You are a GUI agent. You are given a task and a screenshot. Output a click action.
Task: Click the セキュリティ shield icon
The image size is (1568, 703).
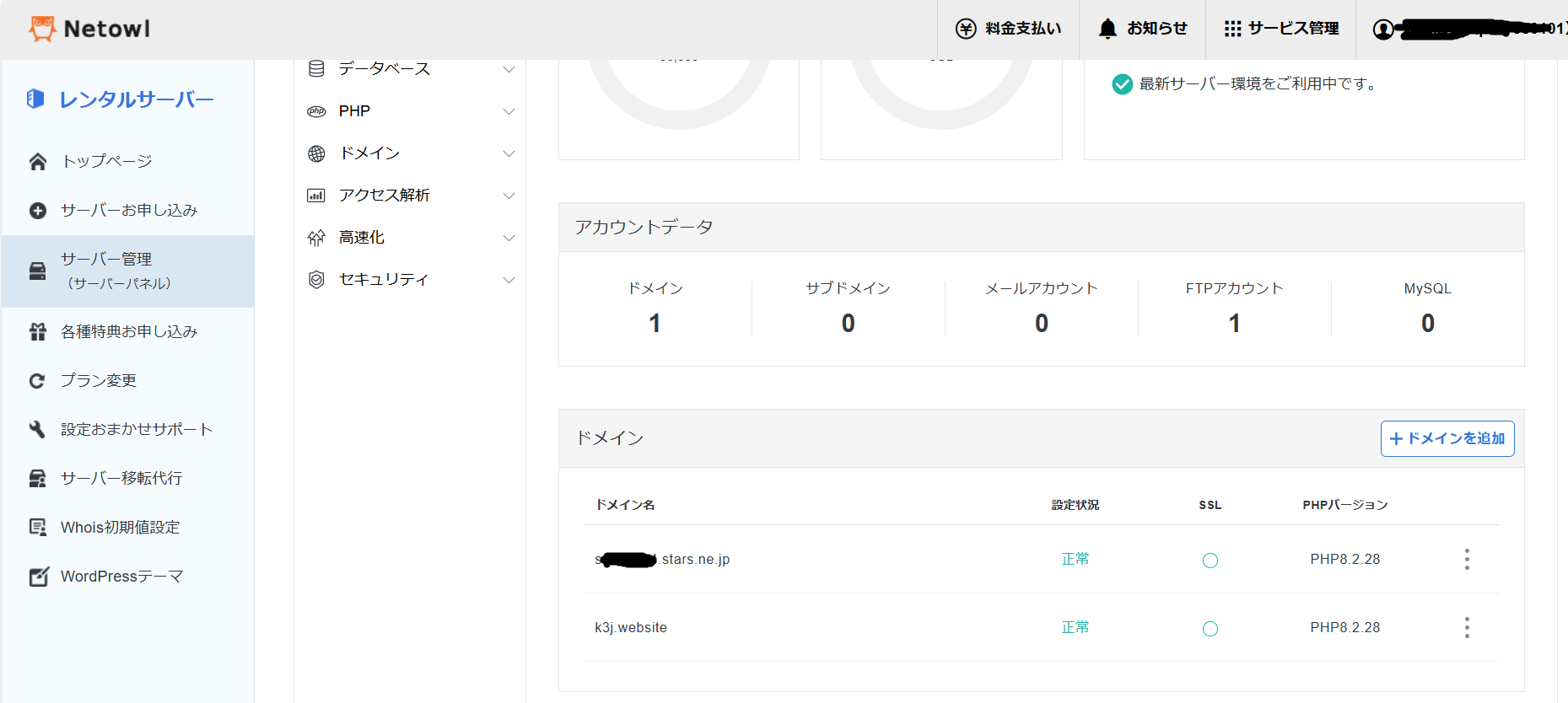[x=316, y=280]
